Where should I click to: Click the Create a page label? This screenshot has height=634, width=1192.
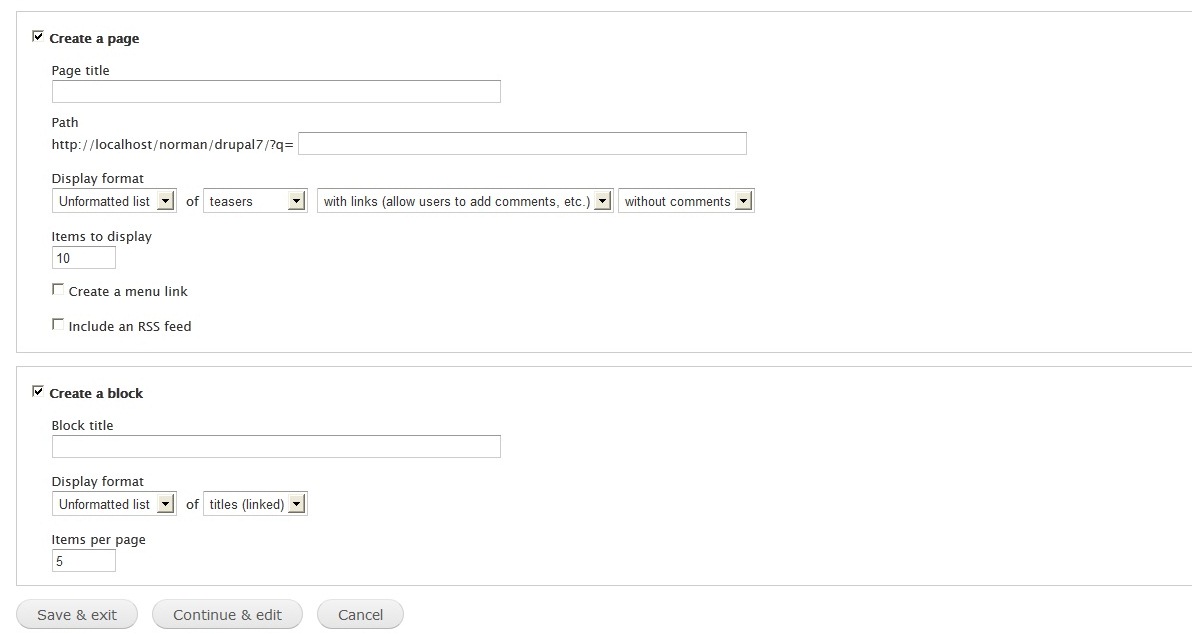[94, 38]
